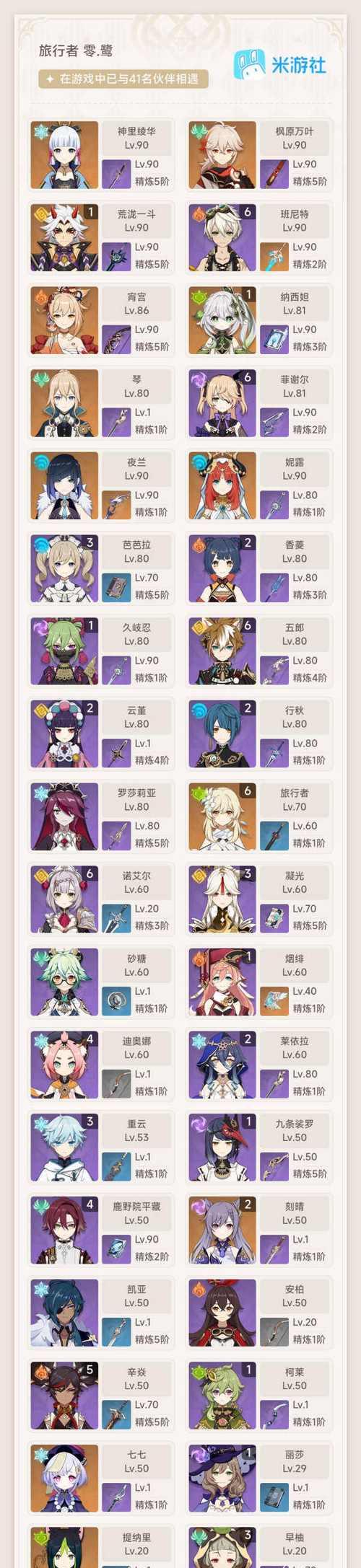Select 久岐忍's character card name
Image resolution: width=361 pixels, height=1568 pixels.
137,627
